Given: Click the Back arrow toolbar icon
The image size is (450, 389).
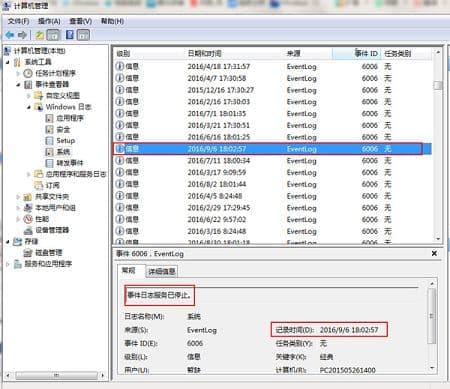Looking at the screenshot, I should point(10,35).
